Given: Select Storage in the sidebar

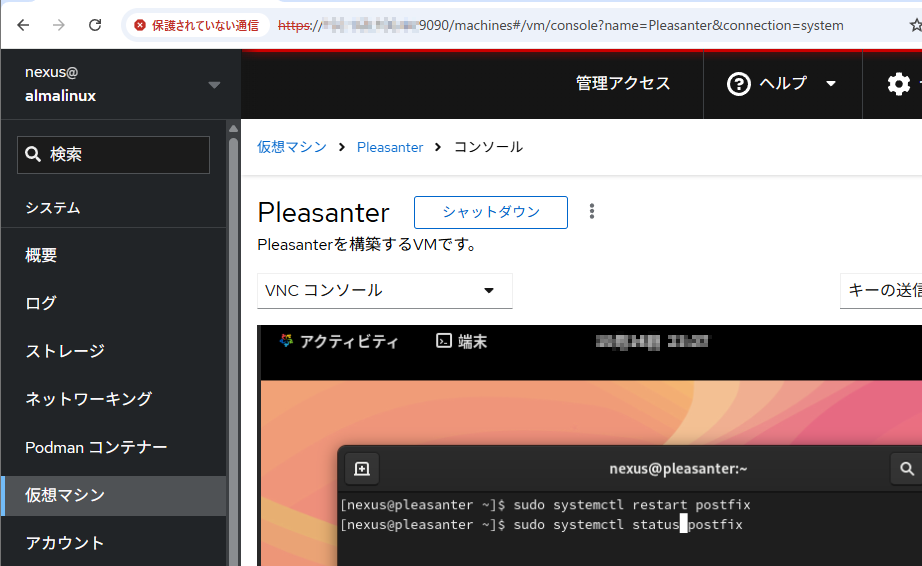Looking at the screenshot, I should 65,351.
